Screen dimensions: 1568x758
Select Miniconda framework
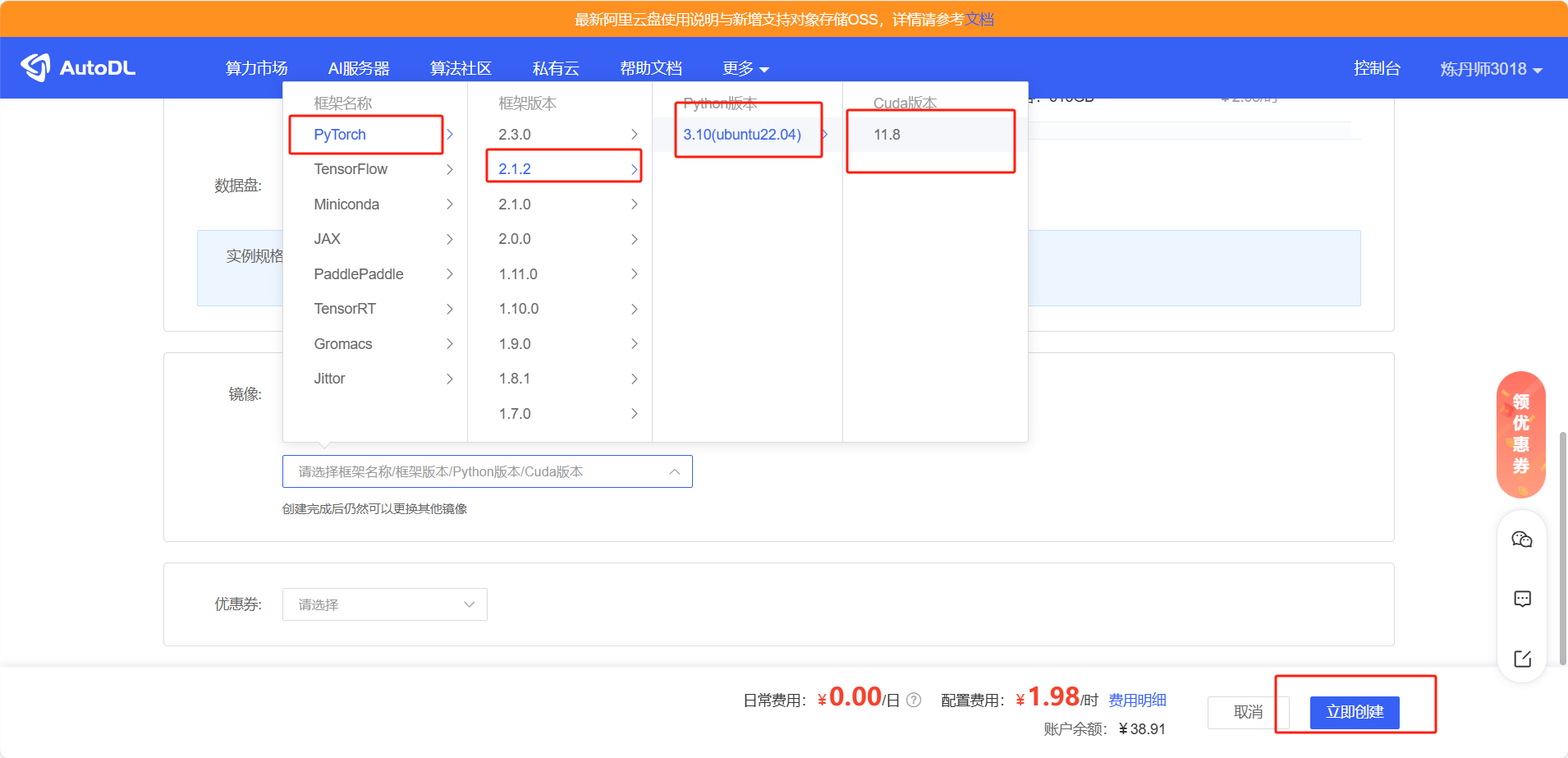click(346, 204)
